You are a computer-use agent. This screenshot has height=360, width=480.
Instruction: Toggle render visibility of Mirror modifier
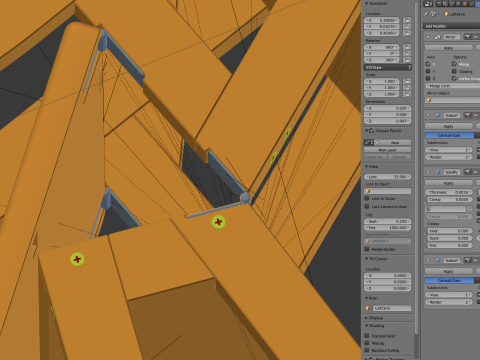[468, 37]
